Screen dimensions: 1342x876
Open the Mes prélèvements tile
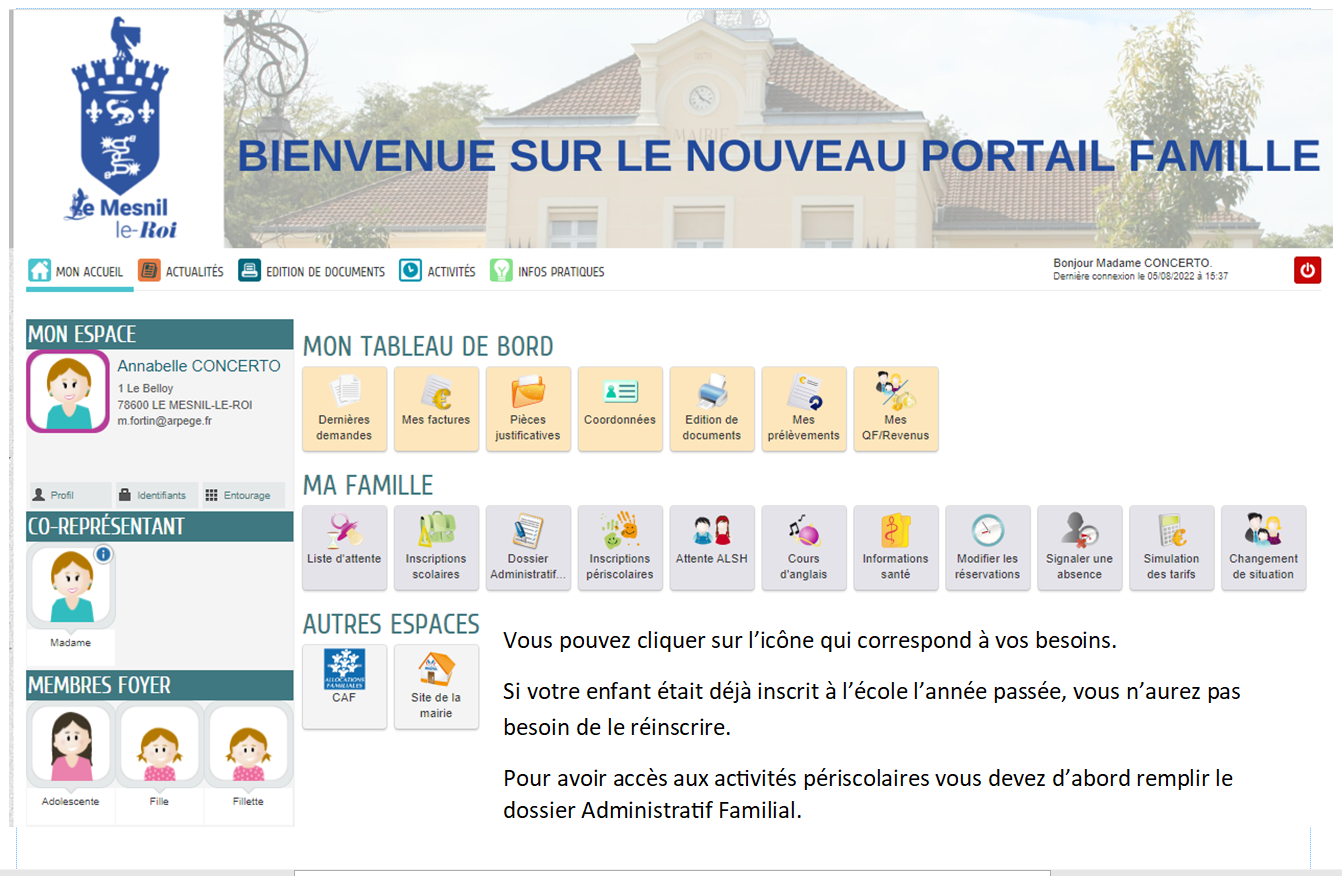pyautogui.click(x=804, y=408)
